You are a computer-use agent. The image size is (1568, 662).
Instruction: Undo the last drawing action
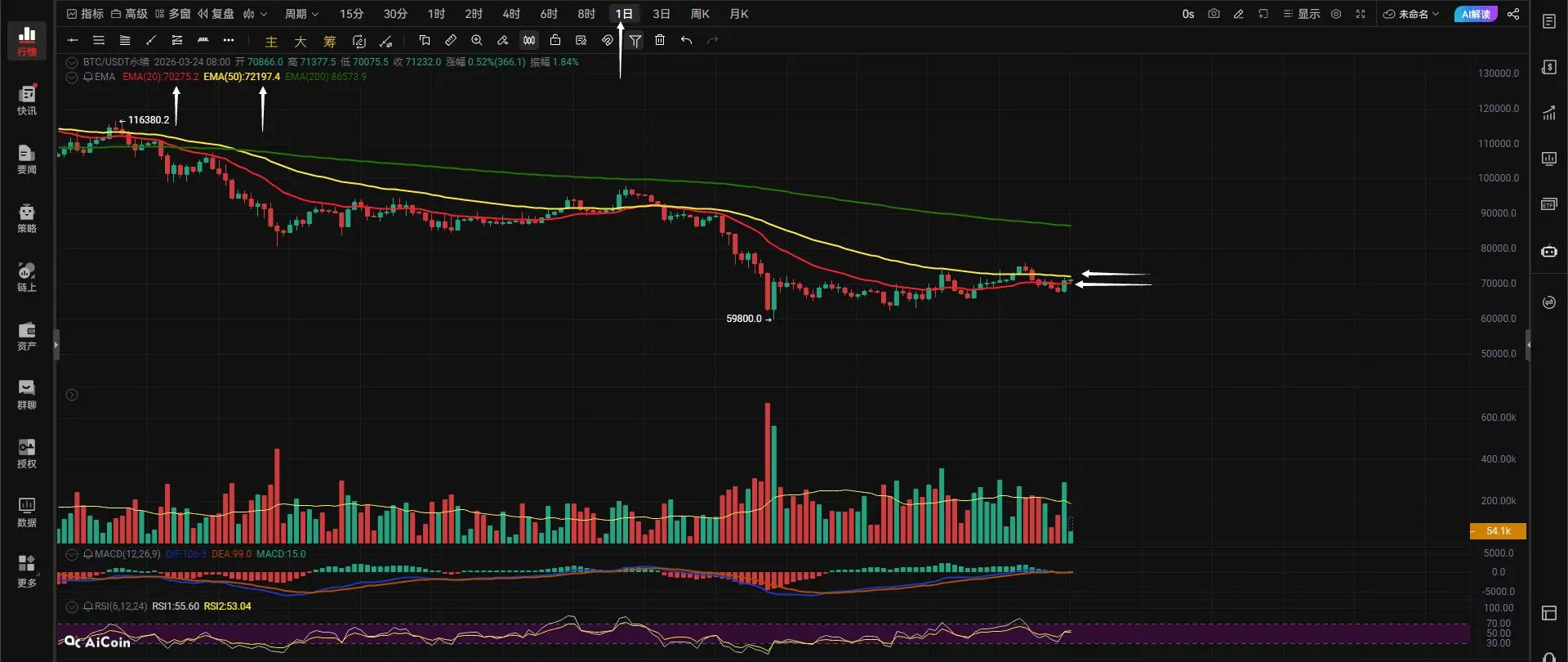[686, 40]
